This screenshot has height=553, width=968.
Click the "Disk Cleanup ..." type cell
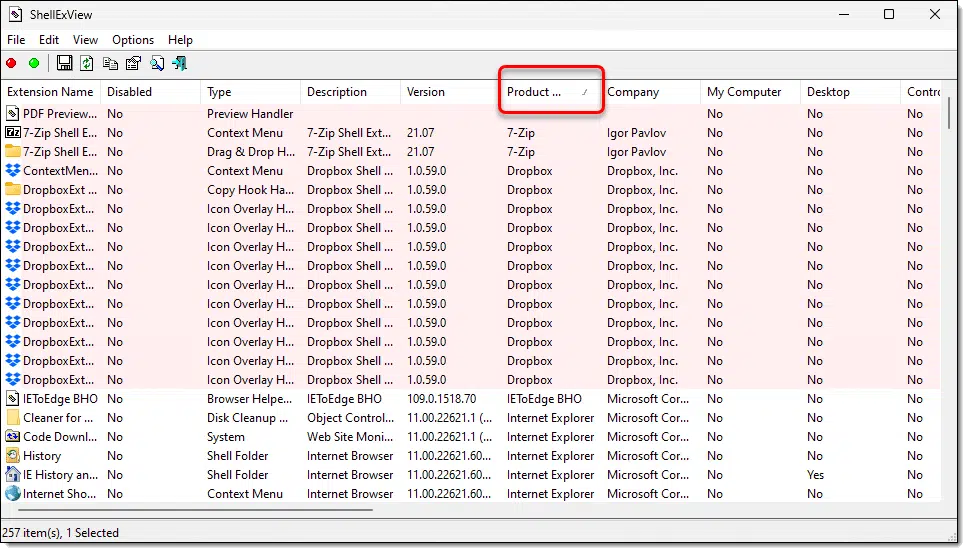(x=248, y=418)
